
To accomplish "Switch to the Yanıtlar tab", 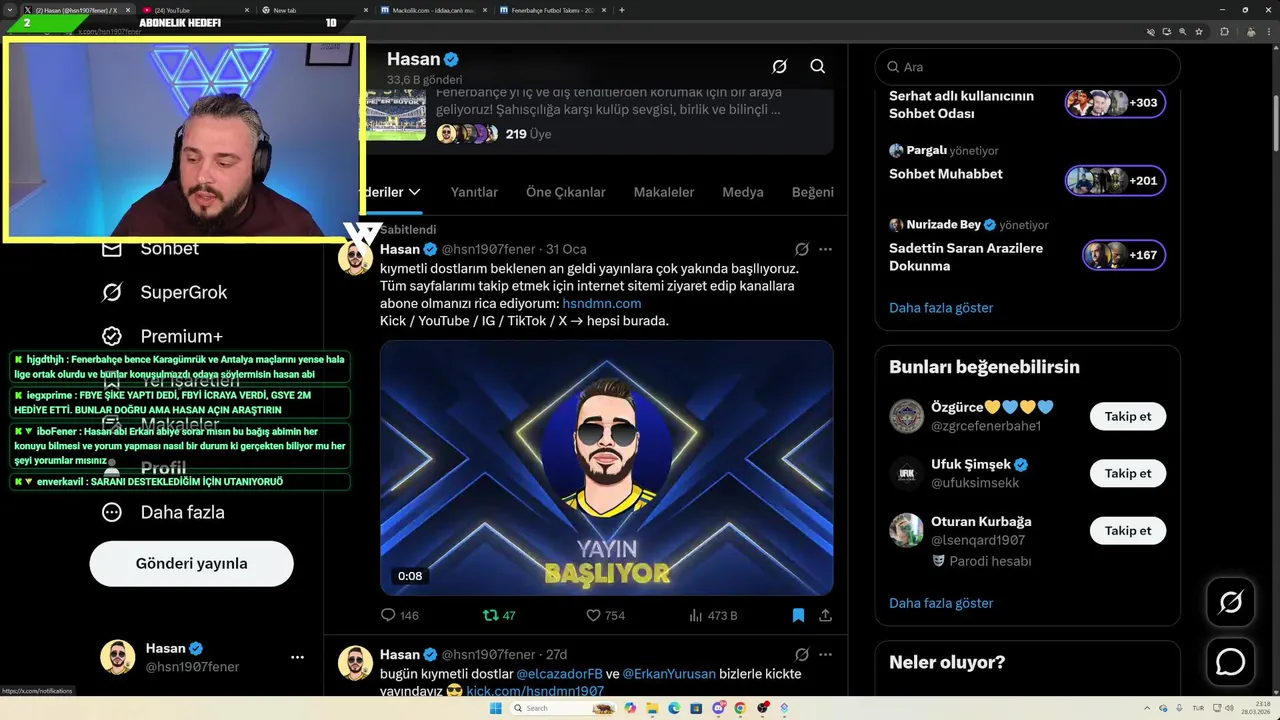I will [x=474, y=192].
